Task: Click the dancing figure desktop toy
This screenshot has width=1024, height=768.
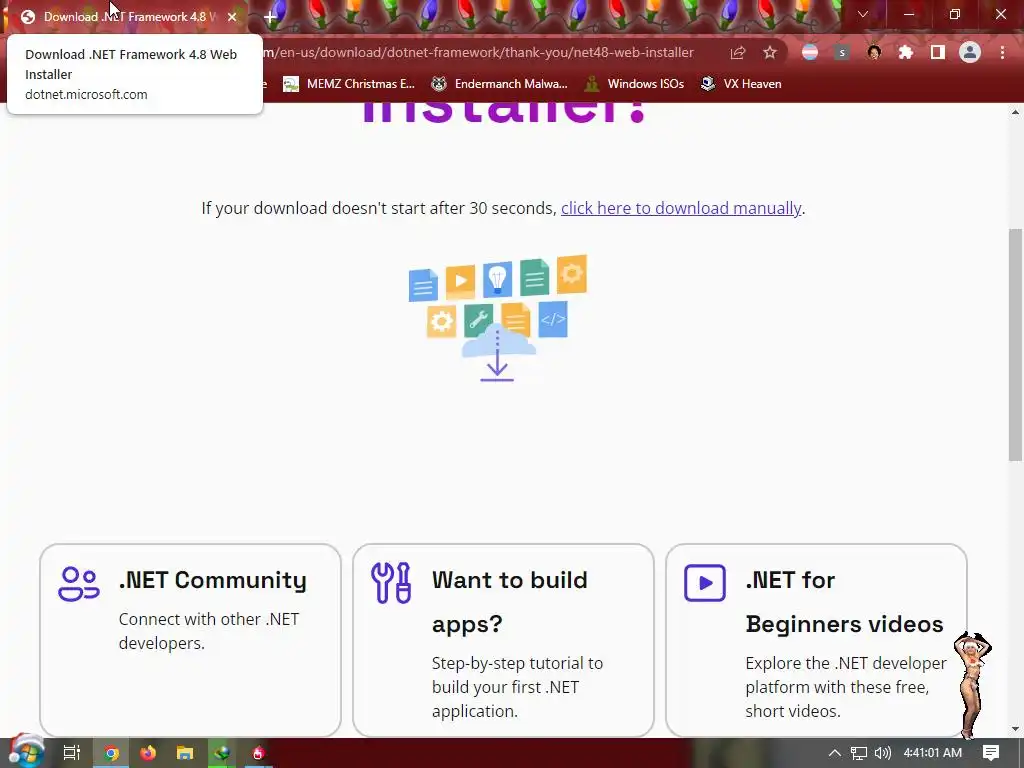Action: coord(972,684)
